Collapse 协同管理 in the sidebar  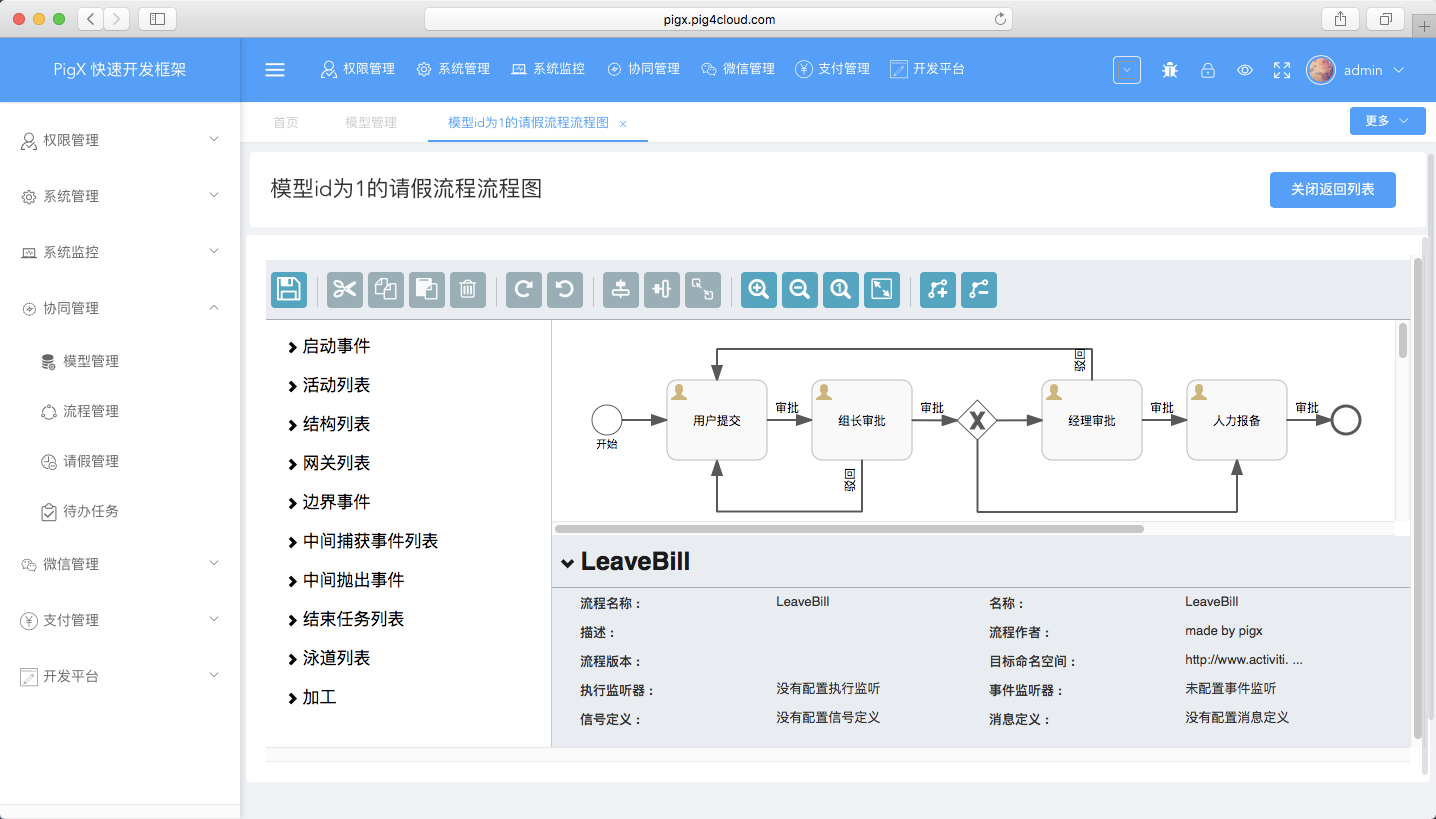120,308
